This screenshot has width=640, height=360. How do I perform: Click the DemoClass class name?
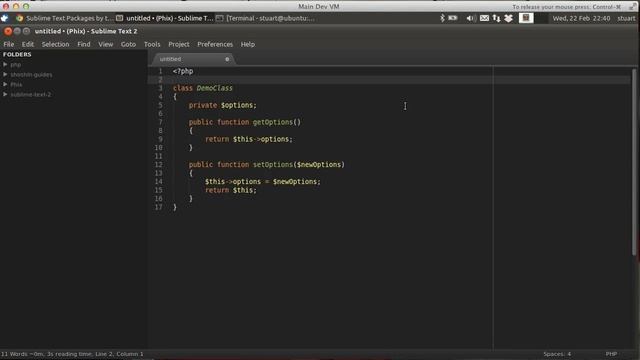pyautogui.click(x=214, y=88)
